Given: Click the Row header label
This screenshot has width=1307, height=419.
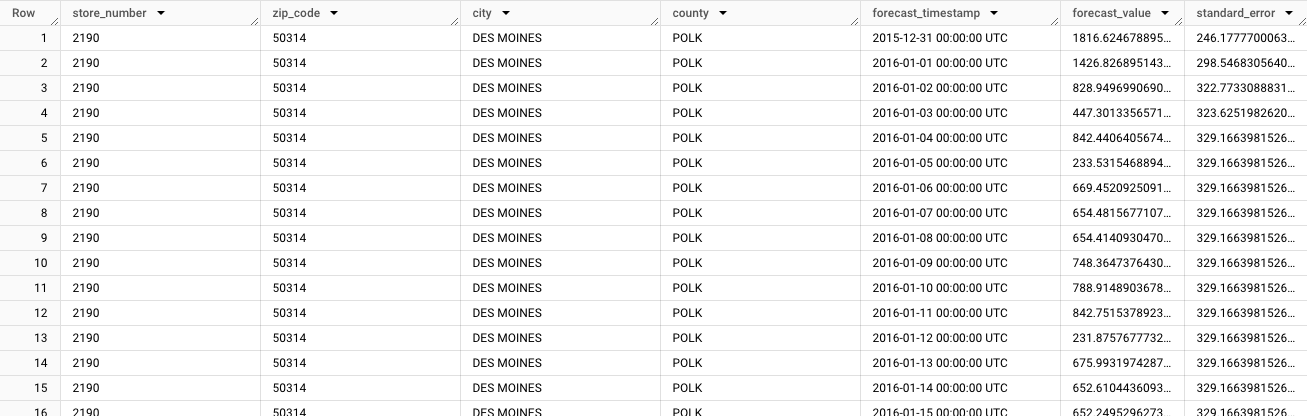Looking at the screenshot, I should (x=23, y=13).
